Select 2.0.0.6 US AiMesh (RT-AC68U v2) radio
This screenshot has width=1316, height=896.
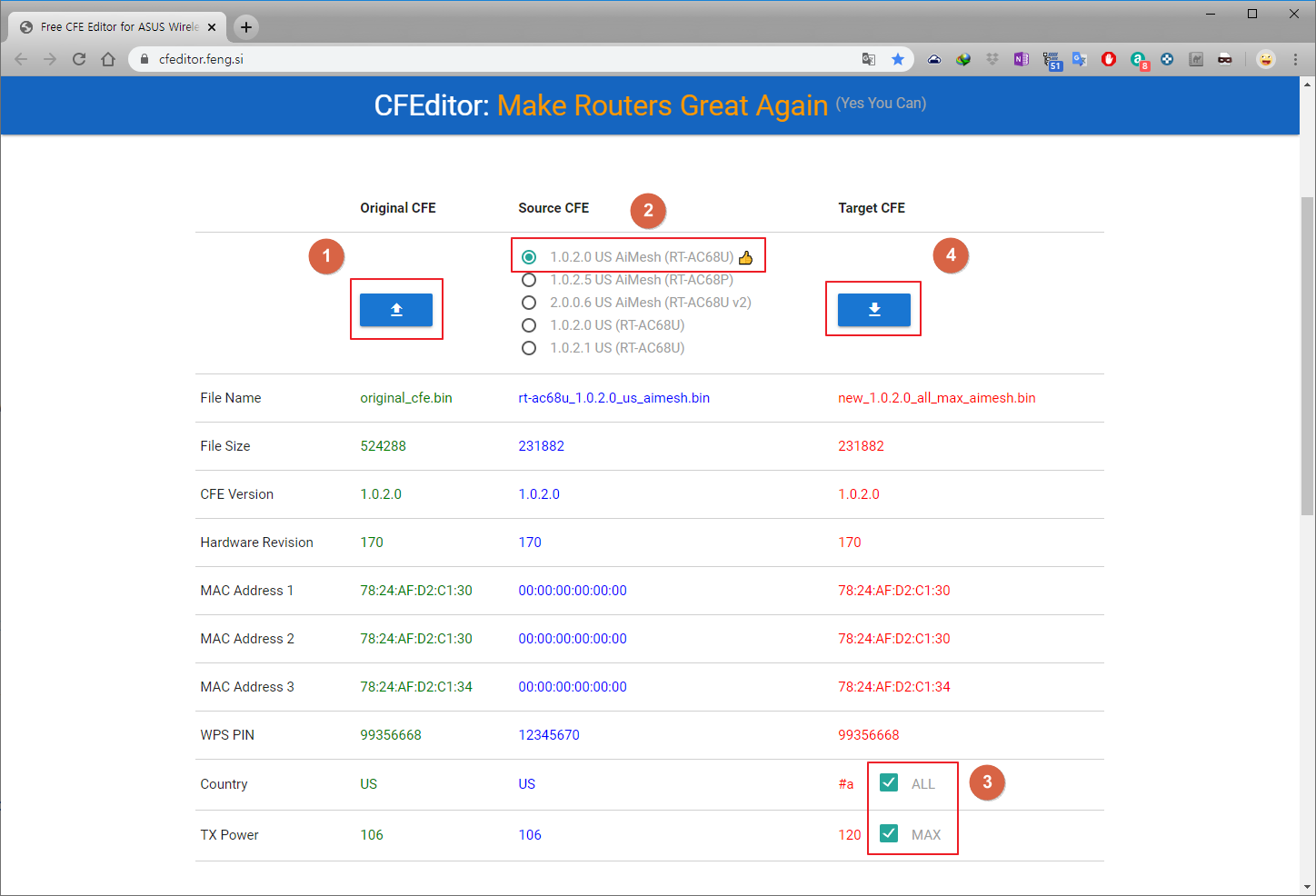(x=529, y=303)
